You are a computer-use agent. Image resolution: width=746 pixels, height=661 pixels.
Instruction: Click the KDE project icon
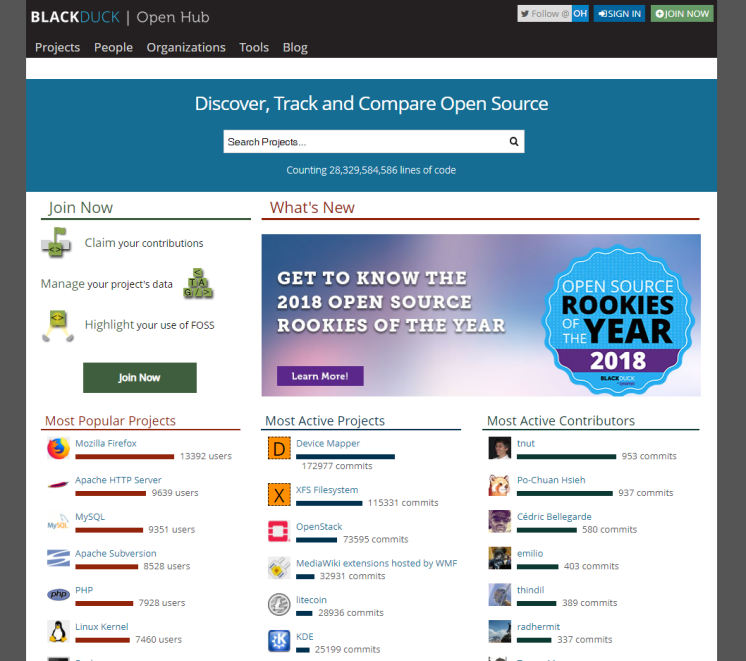[279, 641]
